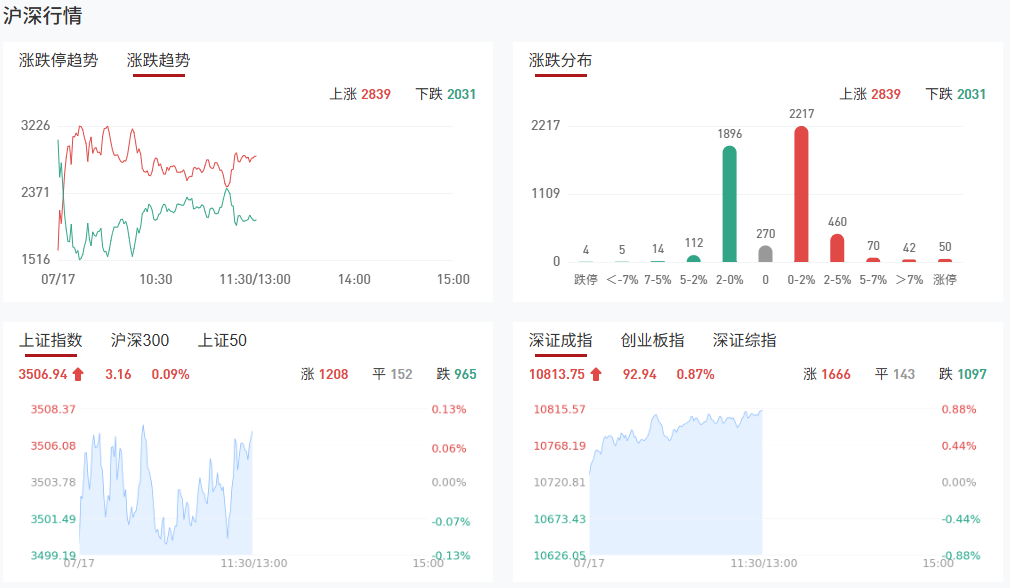
Task: Click the red 0-2% bar showing 2217
Action: tap(801, 194)
